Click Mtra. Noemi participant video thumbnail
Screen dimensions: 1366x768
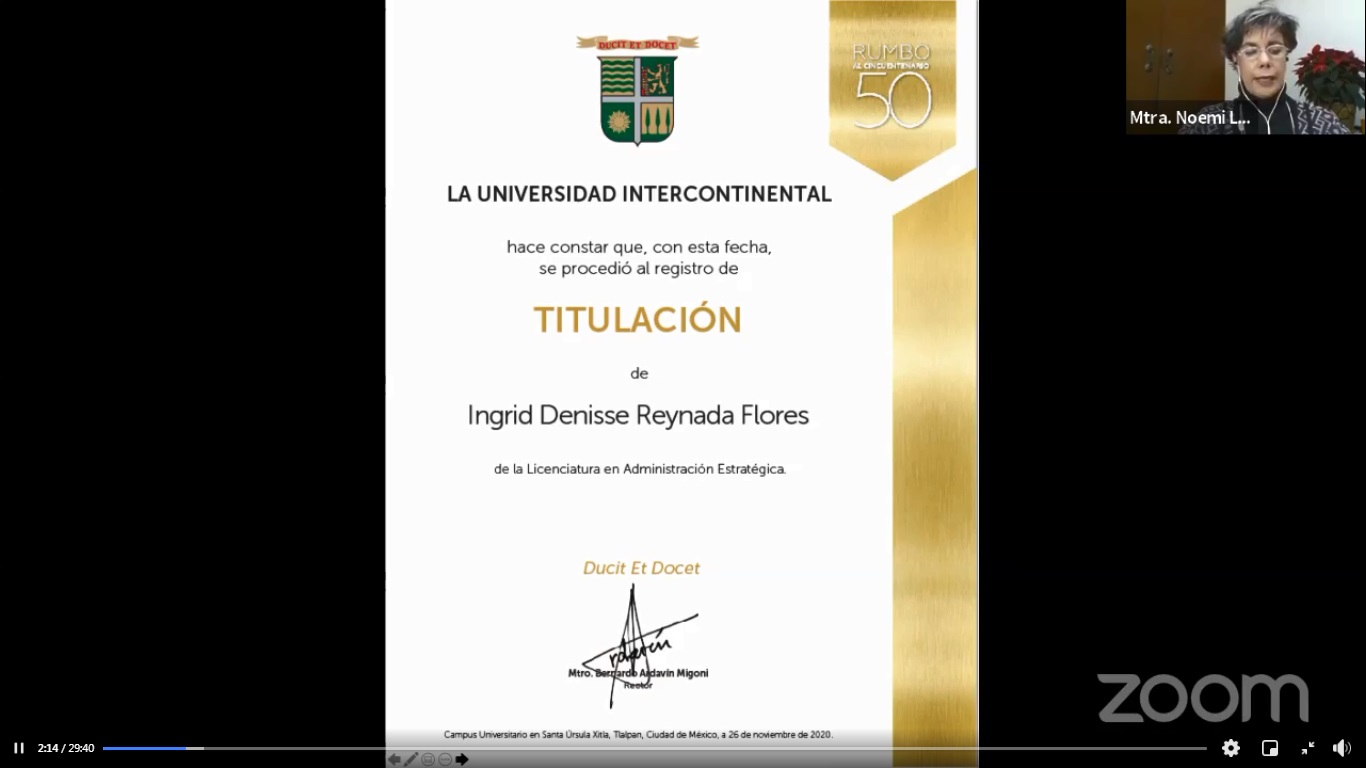[x=1245, y=67]
